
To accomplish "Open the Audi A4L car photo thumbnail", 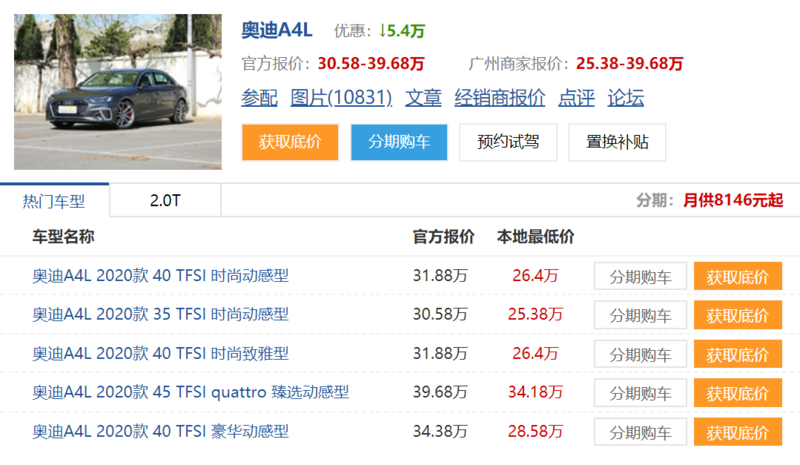I will (x=118, y=92).
